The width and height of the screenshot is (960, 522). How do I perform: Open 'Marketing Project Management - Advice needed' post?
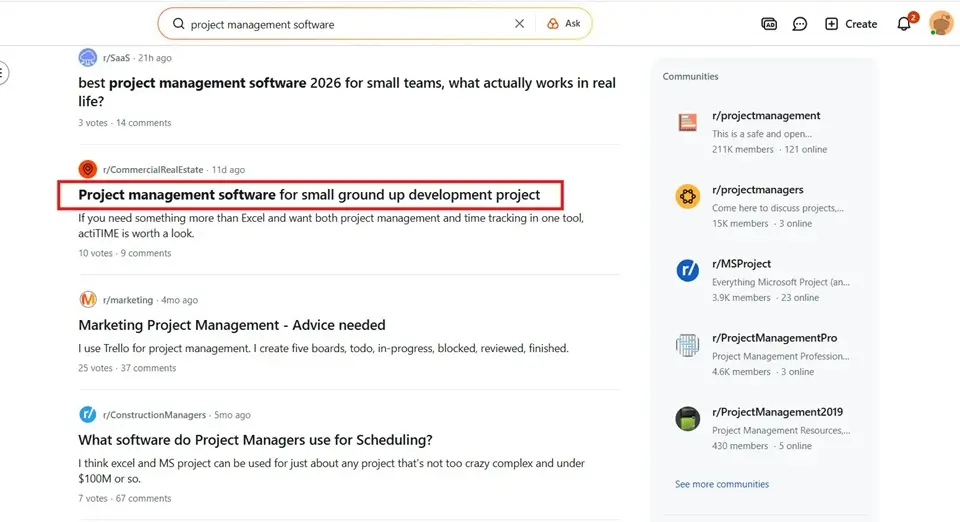(232, 325)
